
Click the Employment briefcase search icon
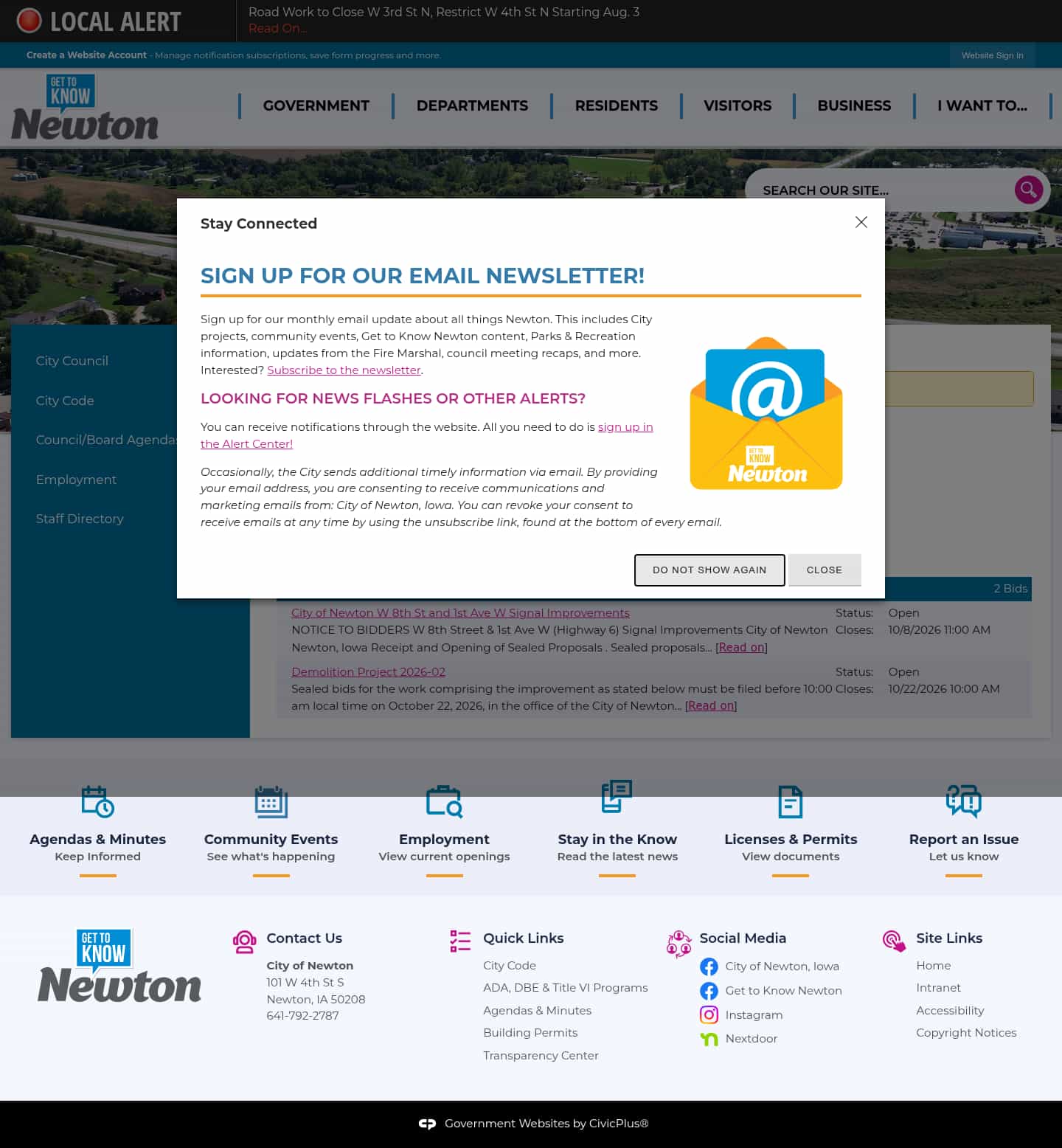[444, 801]
